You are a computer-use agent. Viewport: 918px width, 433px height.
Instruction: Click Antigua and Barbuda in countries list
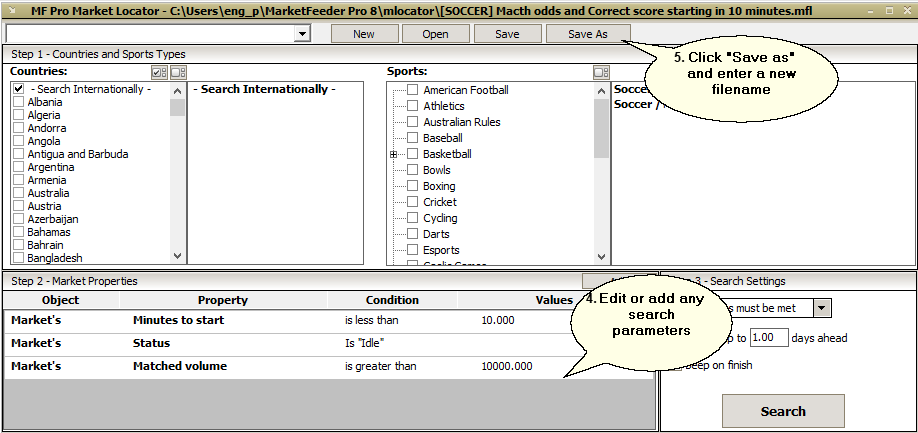78,154
